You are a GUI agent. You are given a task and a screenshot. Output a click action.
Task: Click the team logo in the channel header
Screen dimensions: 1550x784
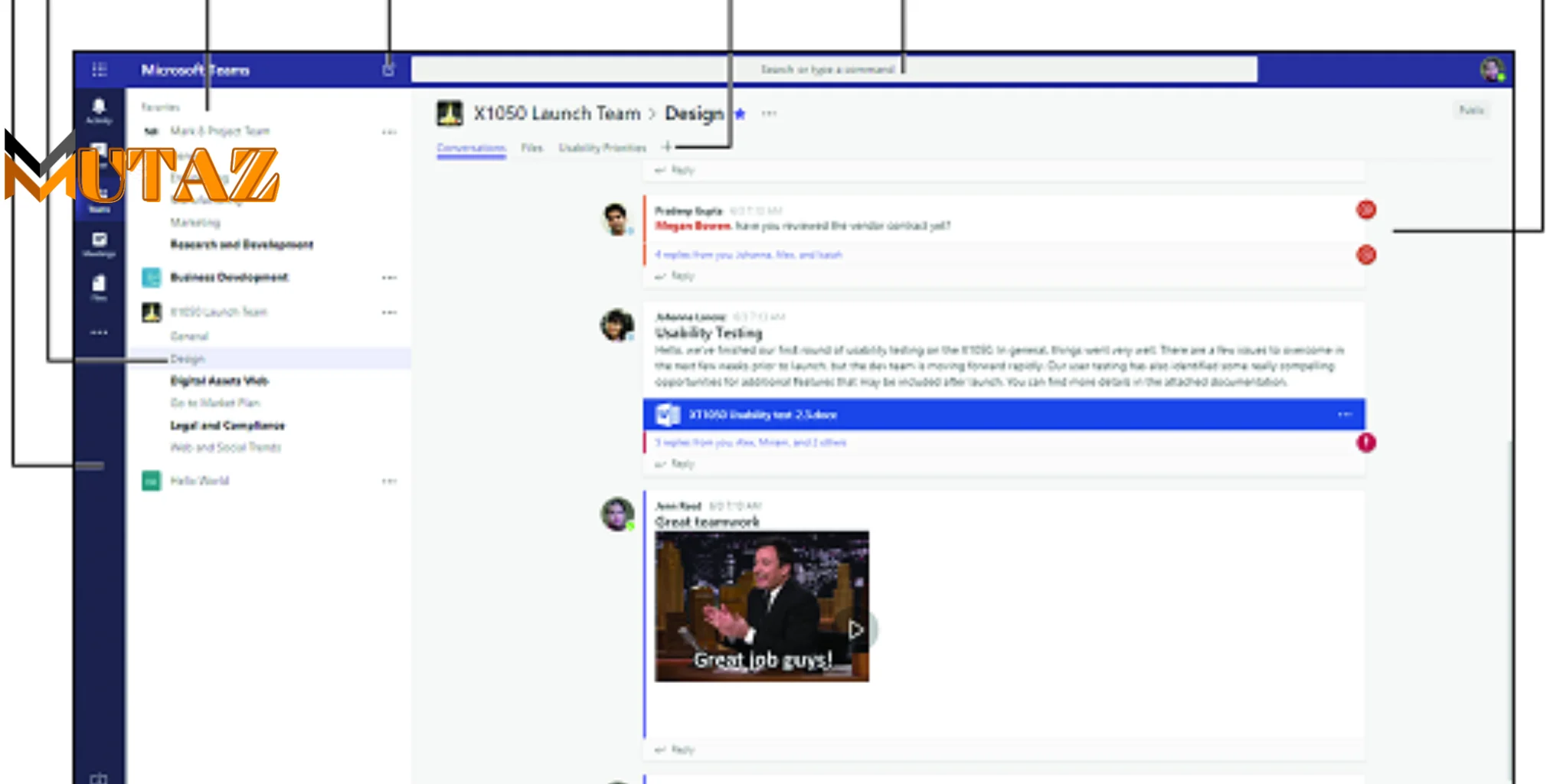pyautogui.click(x=450, y=113)
